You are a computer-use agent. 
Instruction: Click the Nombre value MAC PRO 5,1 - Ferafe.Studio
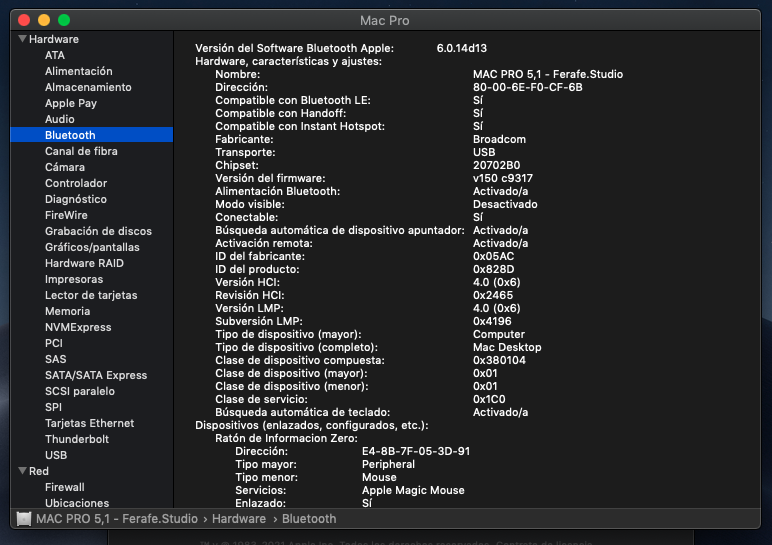point(548,74)
